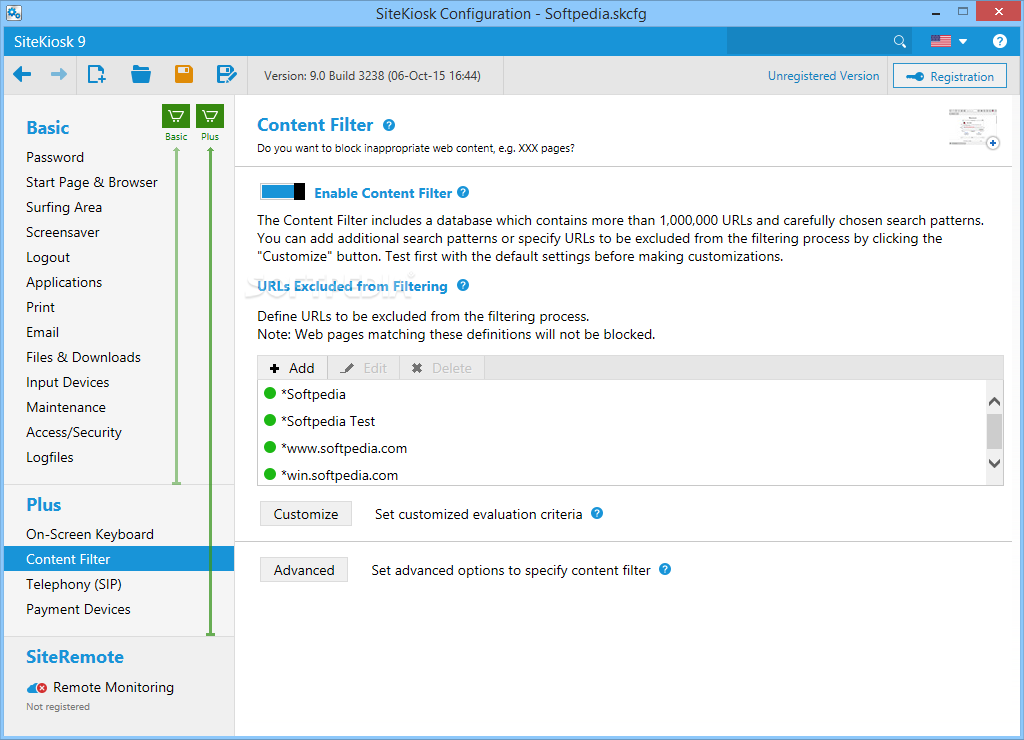The width and height of the screenshot is (1024, 740).
Task: Open Access/Security settings
Action: point(74,432)
